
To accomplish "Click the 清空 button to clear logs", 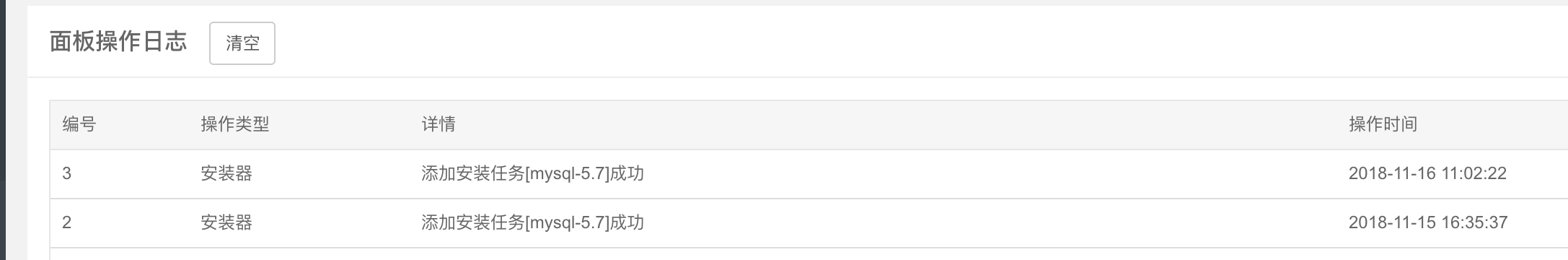I will [x=242, y=43].
